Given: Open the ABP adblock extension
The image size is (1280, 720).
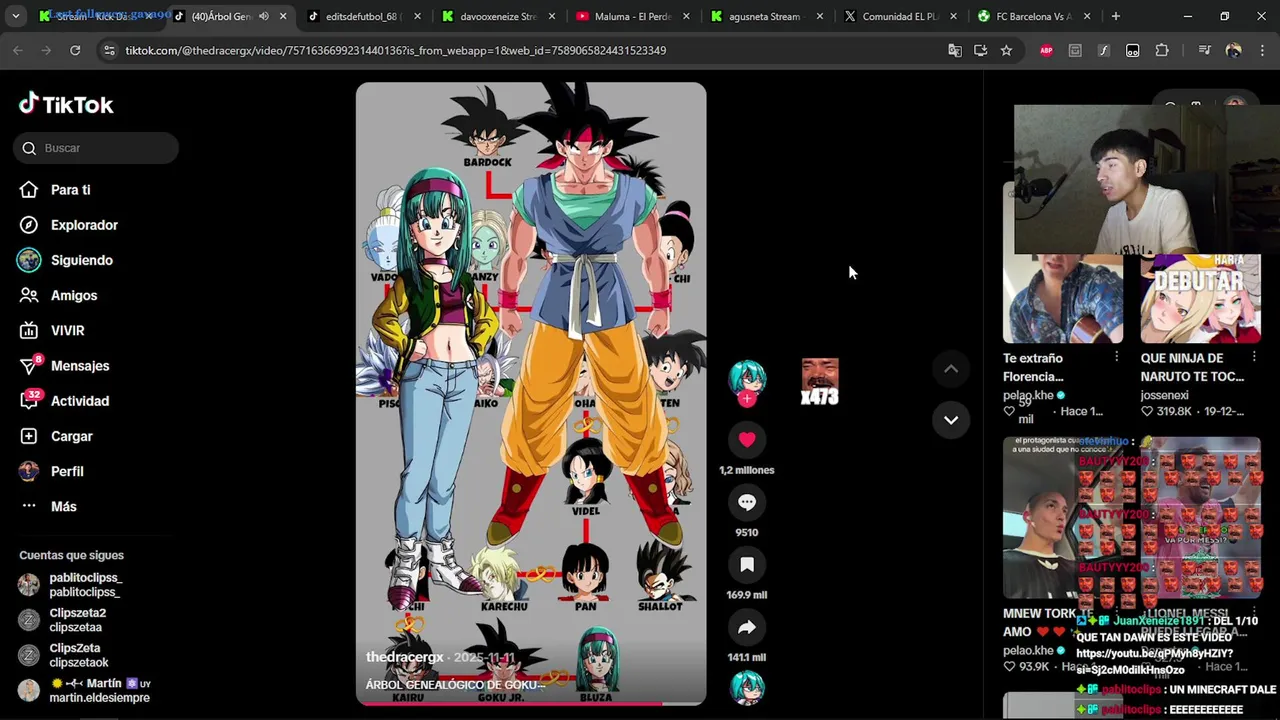Looking at the screenshot, I should (x=1046, y=50).
